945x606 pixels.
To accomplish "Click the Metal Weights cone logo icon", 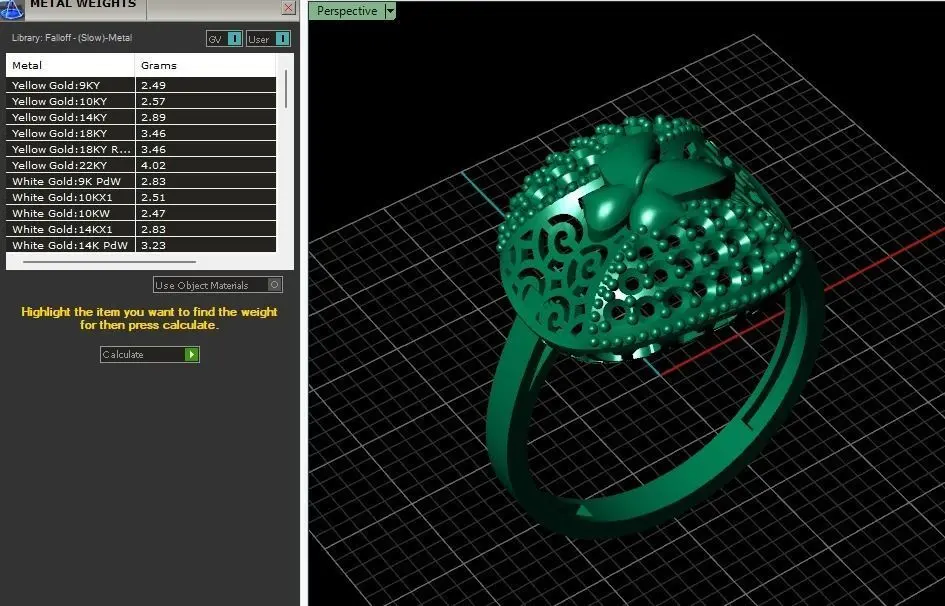I will coord(12,9).
